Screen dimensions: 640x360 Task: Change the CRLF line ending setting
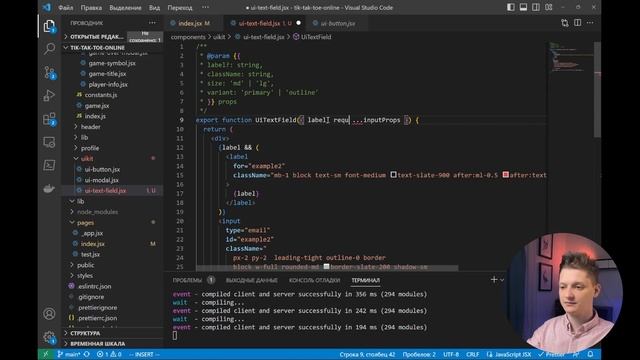coord(472,354)
